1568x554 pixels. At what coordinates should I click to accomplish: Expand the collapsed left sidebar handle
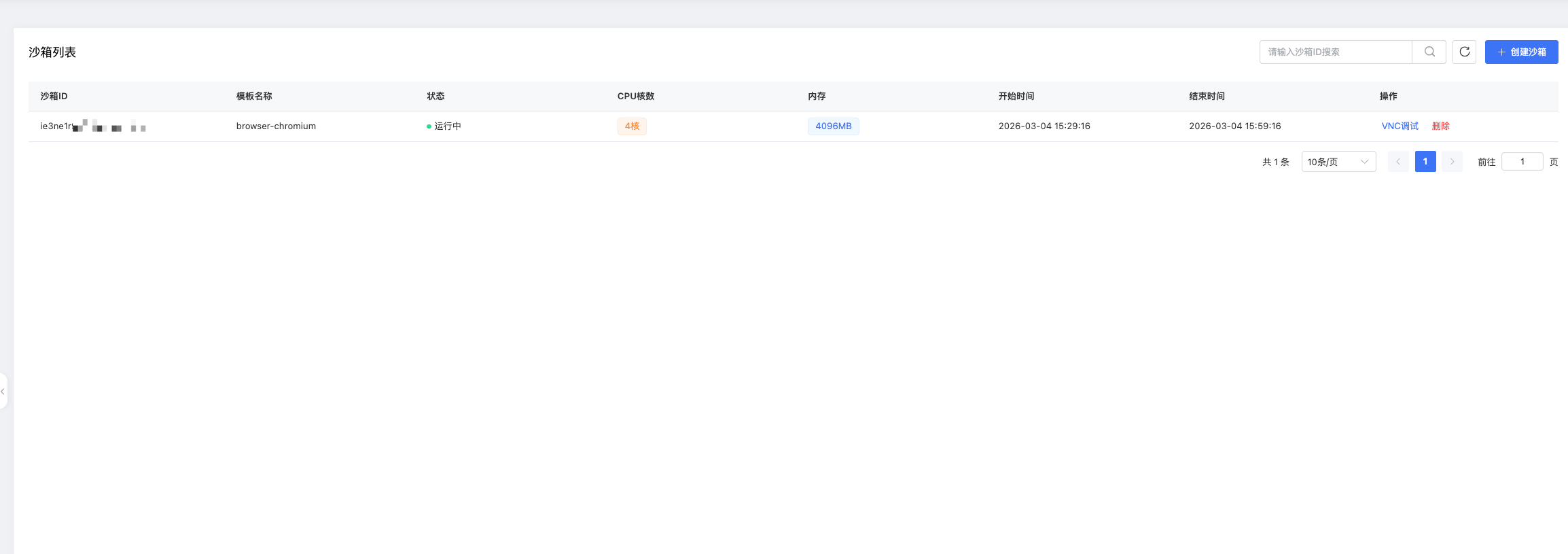[3, 391]
